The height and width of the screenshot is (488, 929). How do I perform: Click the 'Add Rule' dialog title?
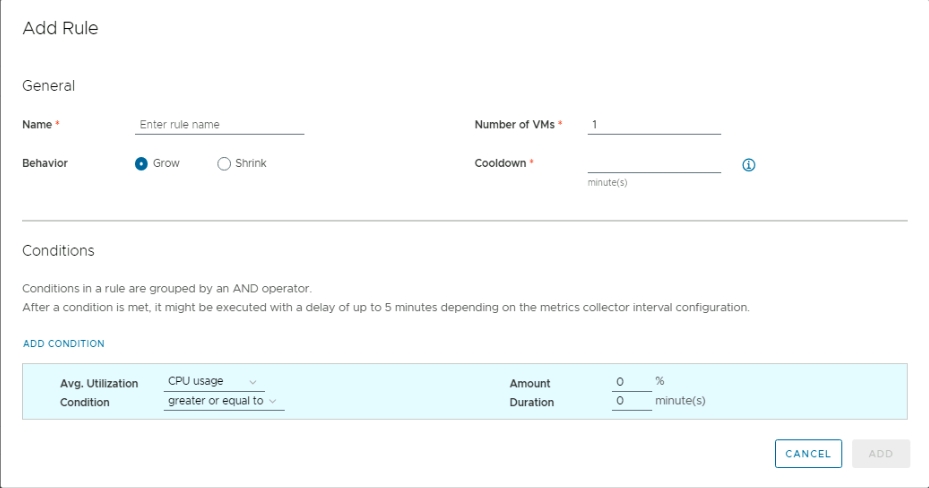click(60, 29)
